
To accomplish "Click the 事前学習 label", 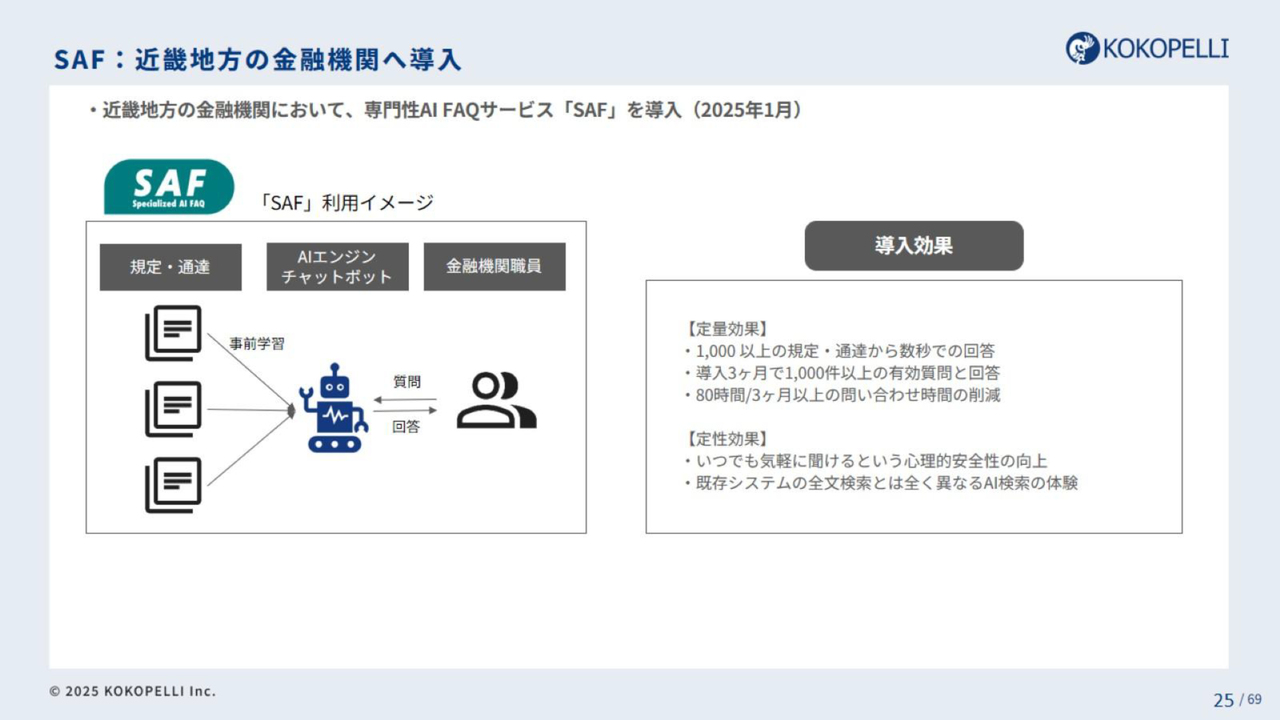I will pyautogui.click(x=257, y=344).
